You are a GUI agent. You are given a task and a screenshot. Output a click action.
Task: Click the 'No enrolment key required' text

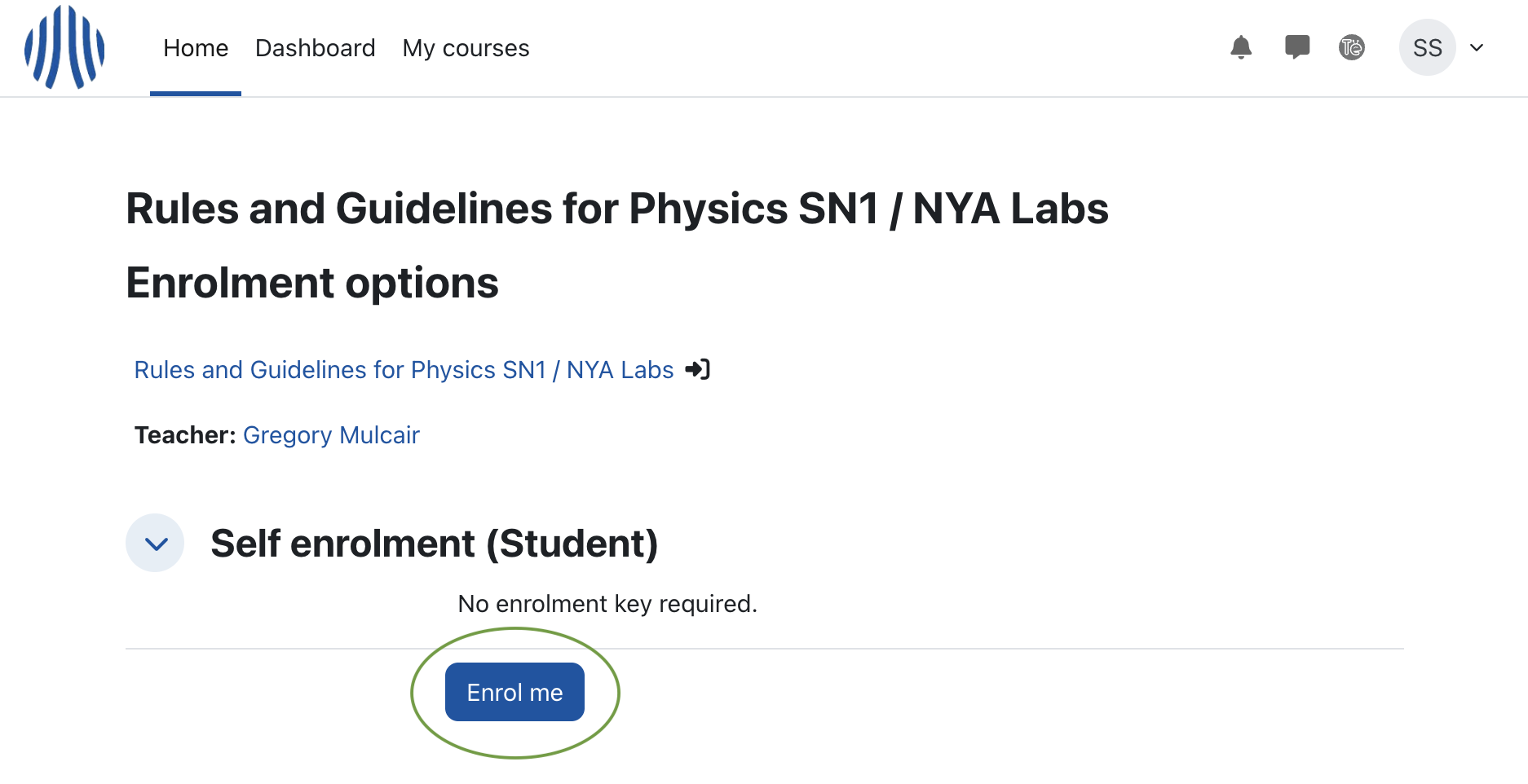click(607, 604)
